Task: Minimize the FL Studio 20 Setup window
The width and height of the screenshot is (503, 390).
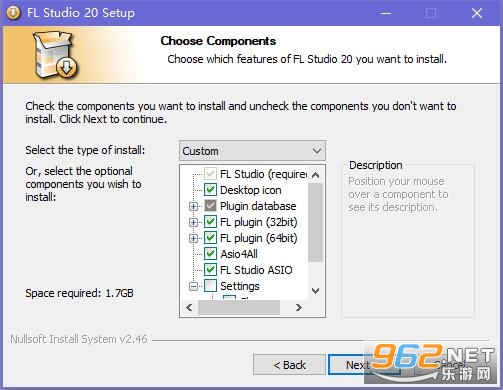Action: [386, 13]
